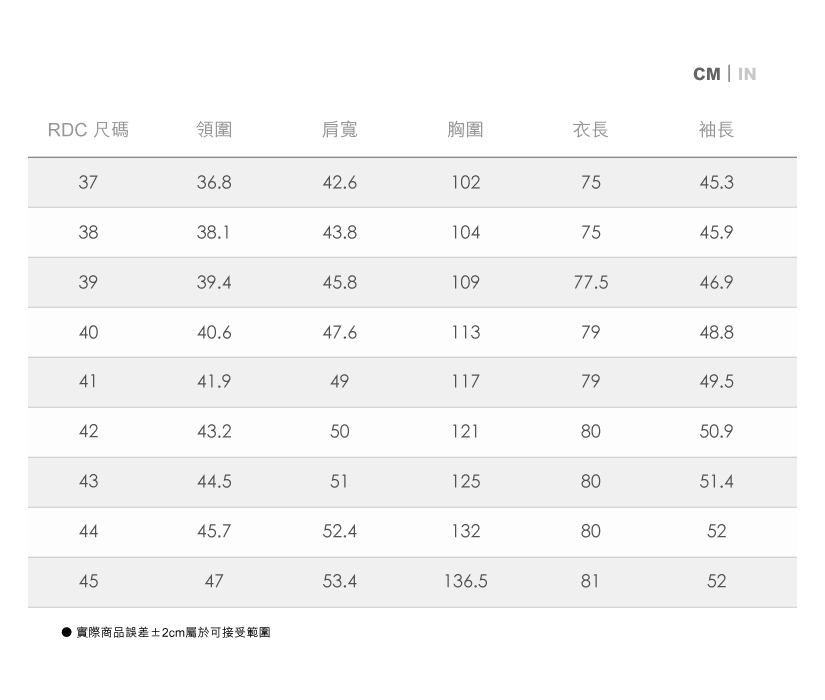Viewport: 825px width, 700px height.
Task: Click size 41 row label
Action: [x=88, y=381]
